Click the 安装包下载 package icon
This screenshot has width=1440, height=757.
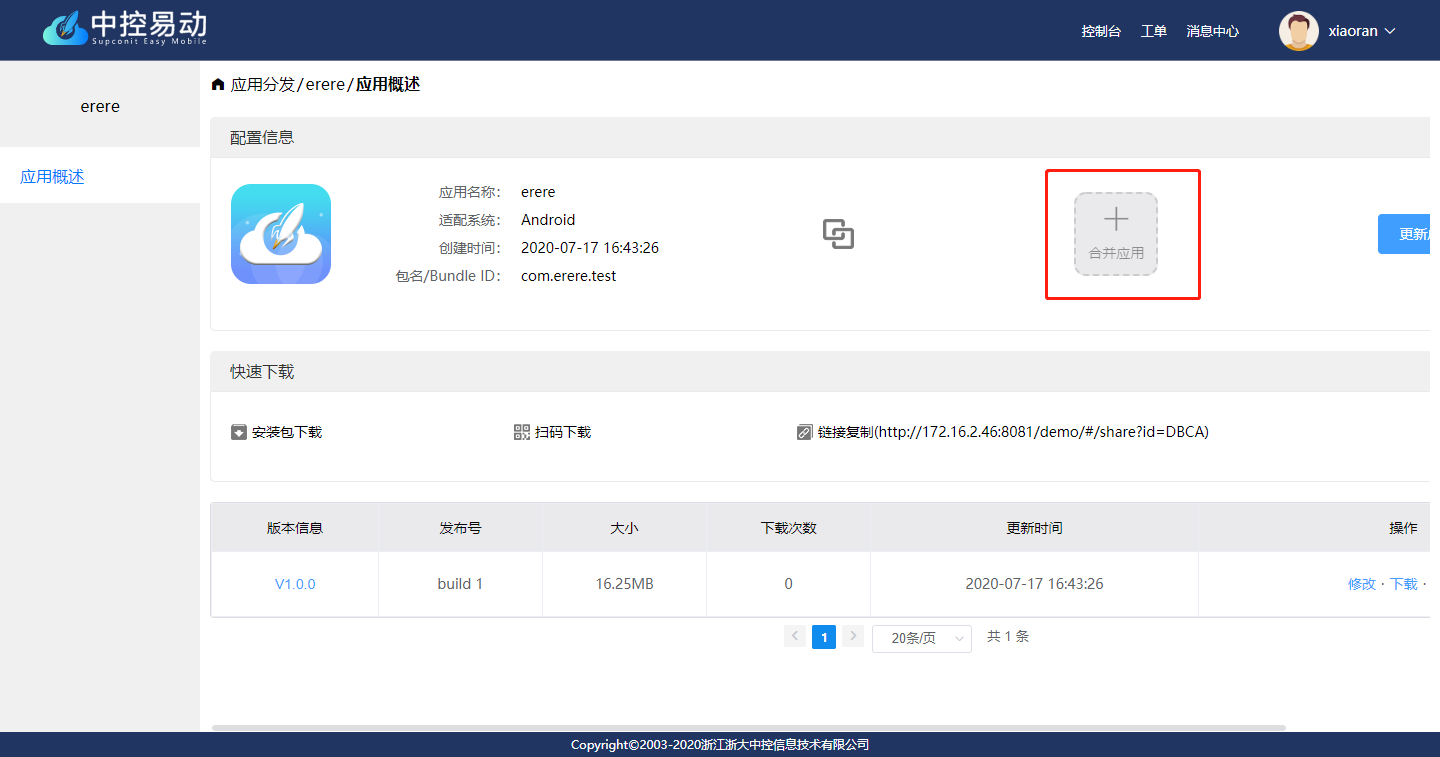(x=239, y=432)
